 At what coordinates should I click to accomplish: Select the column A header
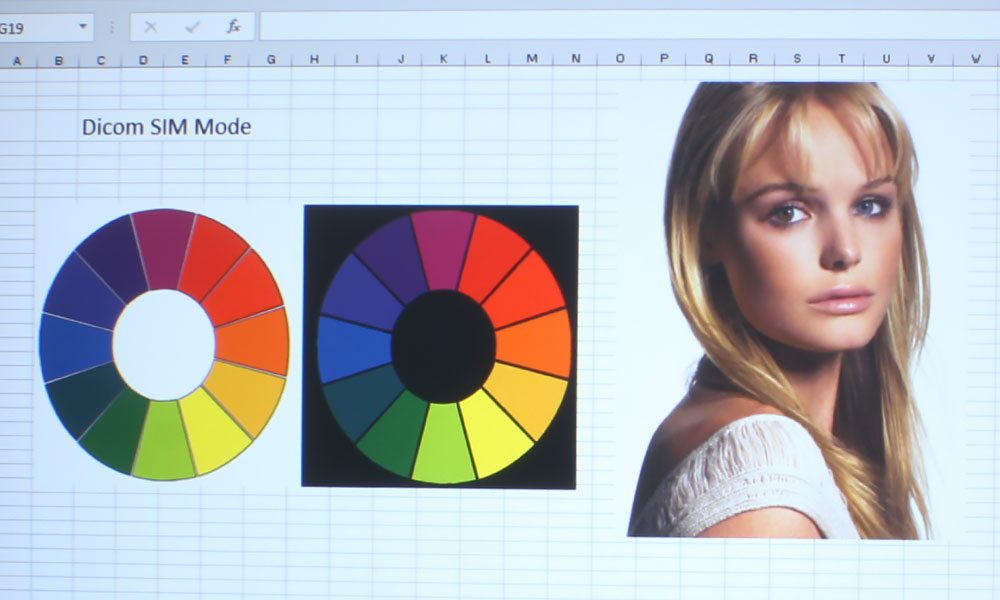pyautogui.click(x=16, y=60)
